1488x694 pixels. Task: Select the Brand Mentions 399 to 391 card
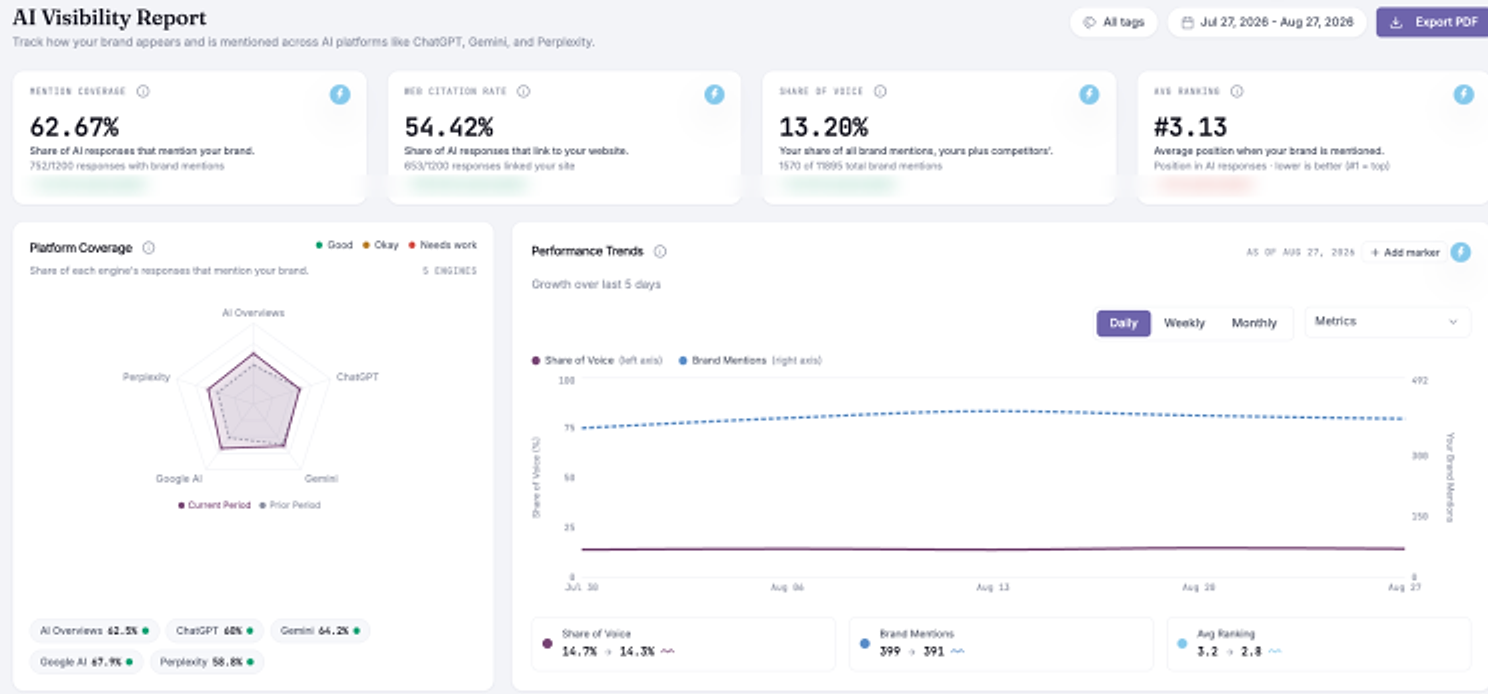pos(1000,643)
